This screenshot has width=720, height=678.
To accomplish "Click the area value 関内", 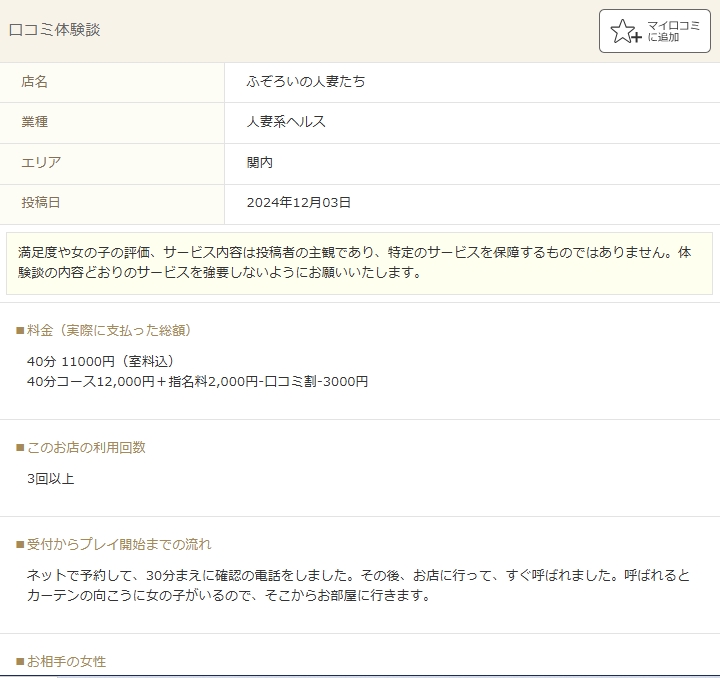I will coord(259,162).
